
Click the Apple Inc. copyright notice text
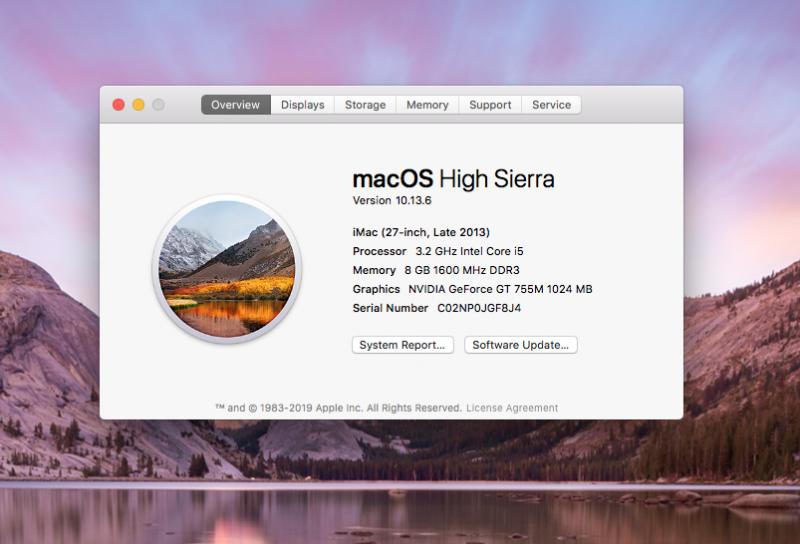click(338, 408)
